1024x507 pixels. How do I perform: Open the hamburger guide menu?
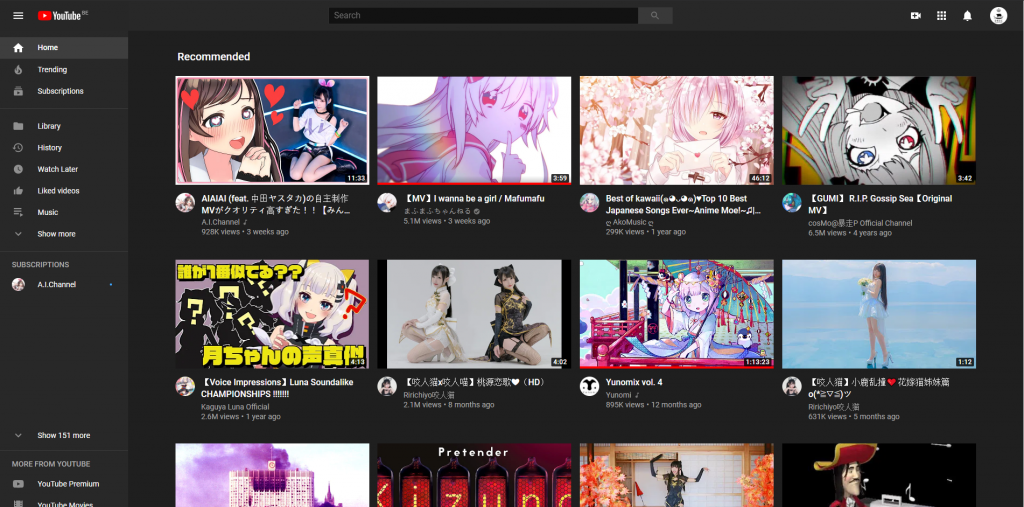(18, 16)
